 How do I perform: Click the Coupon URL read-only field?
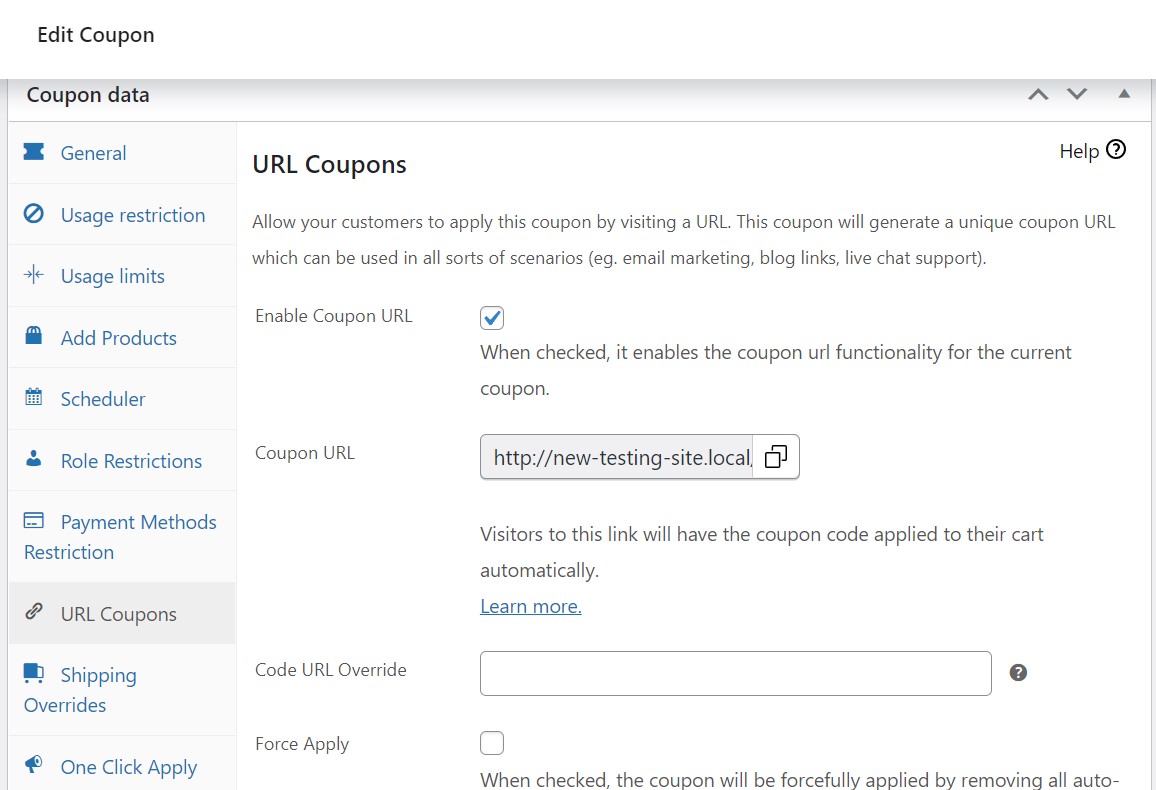(x=617, y=457)
